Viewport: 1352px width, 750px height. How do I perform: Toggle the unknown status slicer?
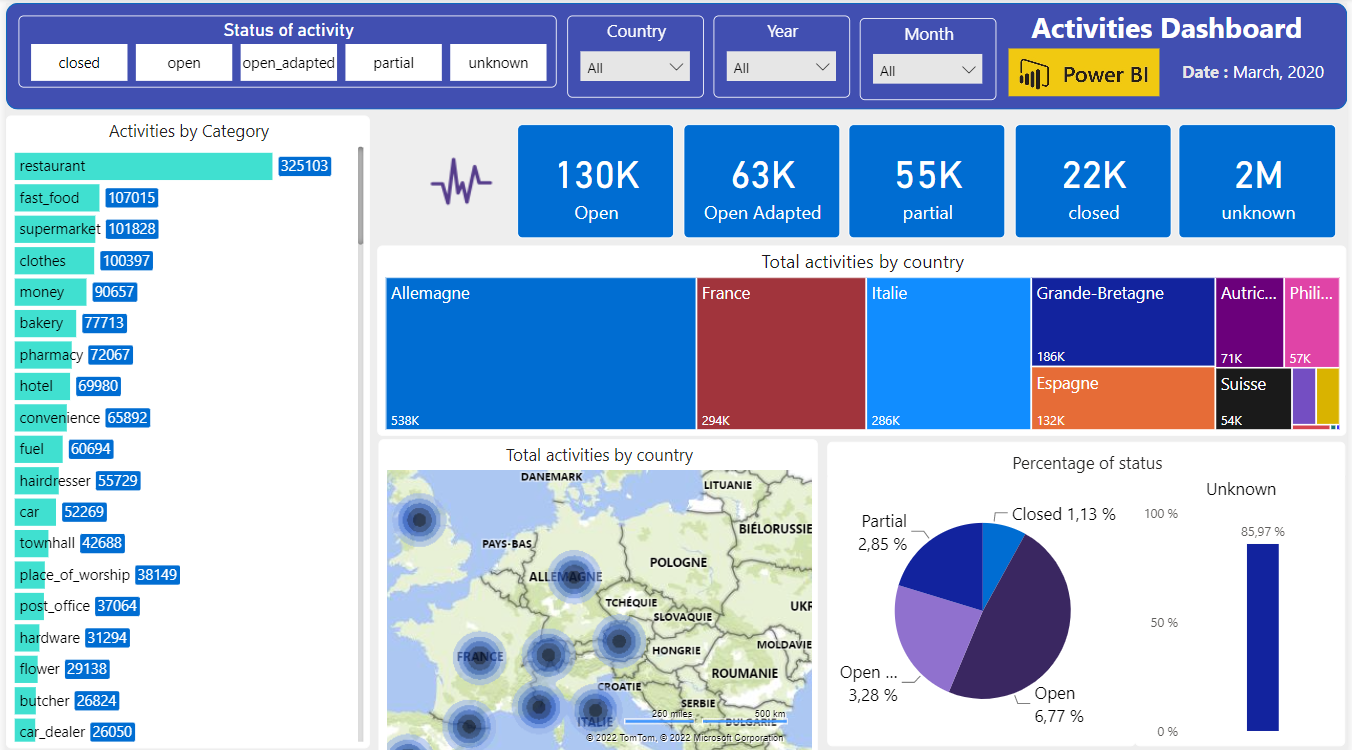coord(498,63)
